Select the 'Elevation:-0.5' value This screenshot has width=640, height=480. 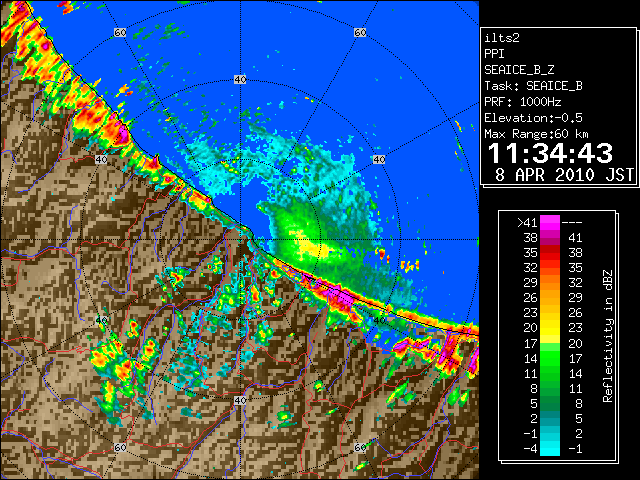[x=533, y=118]
